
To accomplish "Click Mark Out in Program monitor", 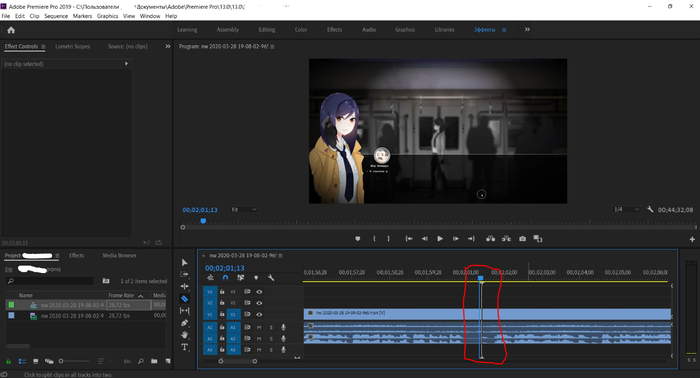I will [x=388, y=239].
